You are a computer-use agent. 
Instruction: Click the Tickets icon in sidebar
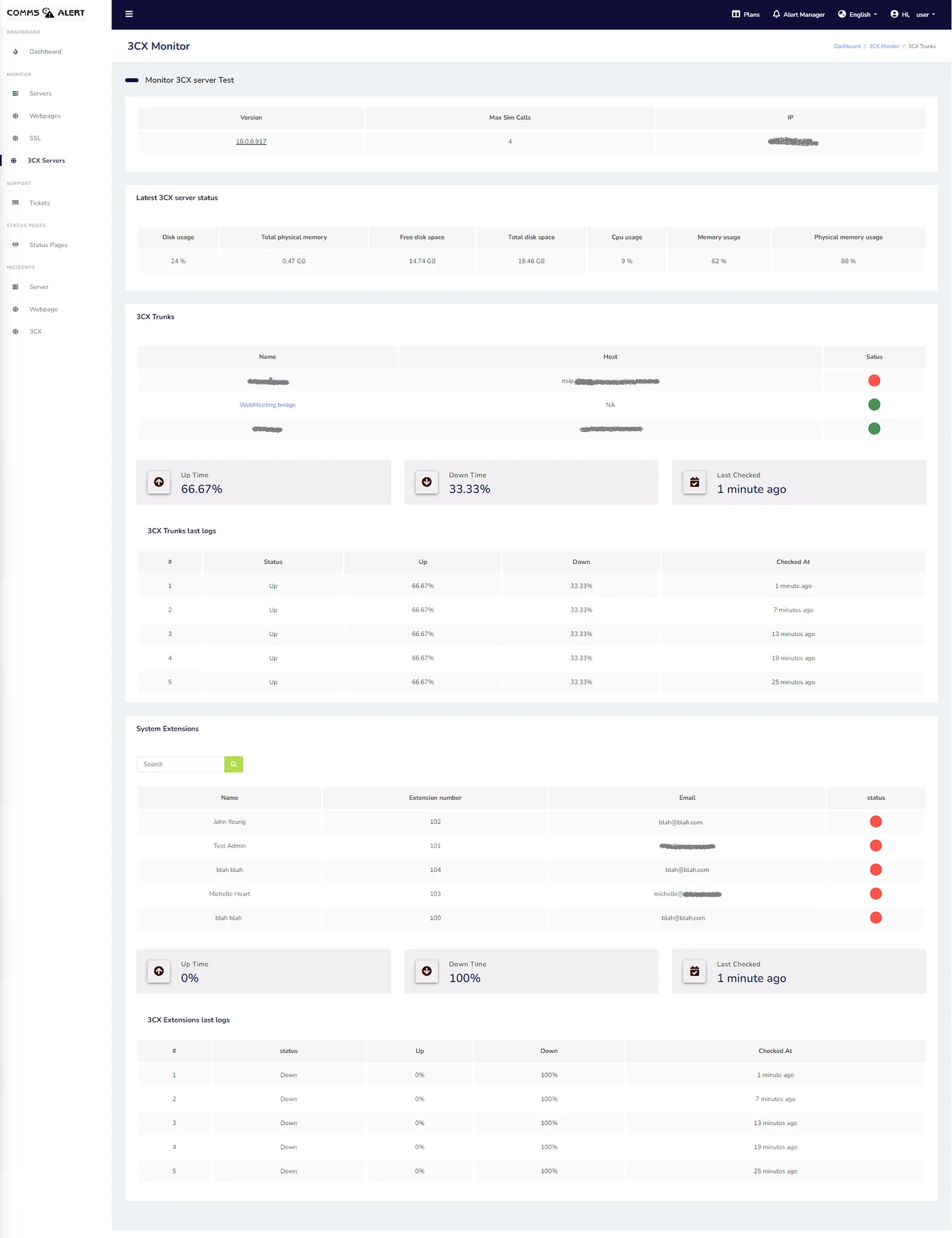point(15,203)
